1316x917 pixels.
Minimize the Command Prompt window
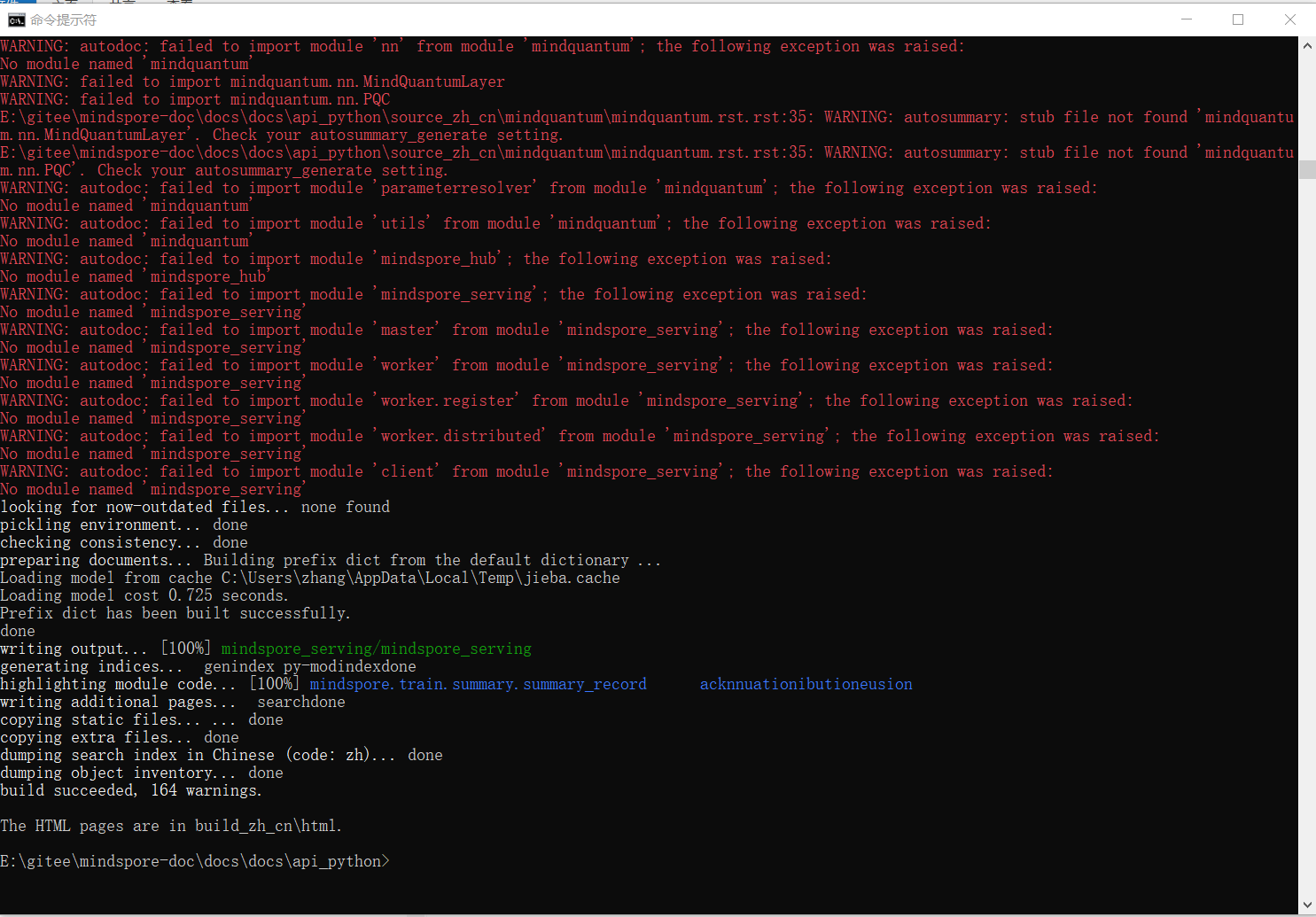click(x=1187, y=19)
